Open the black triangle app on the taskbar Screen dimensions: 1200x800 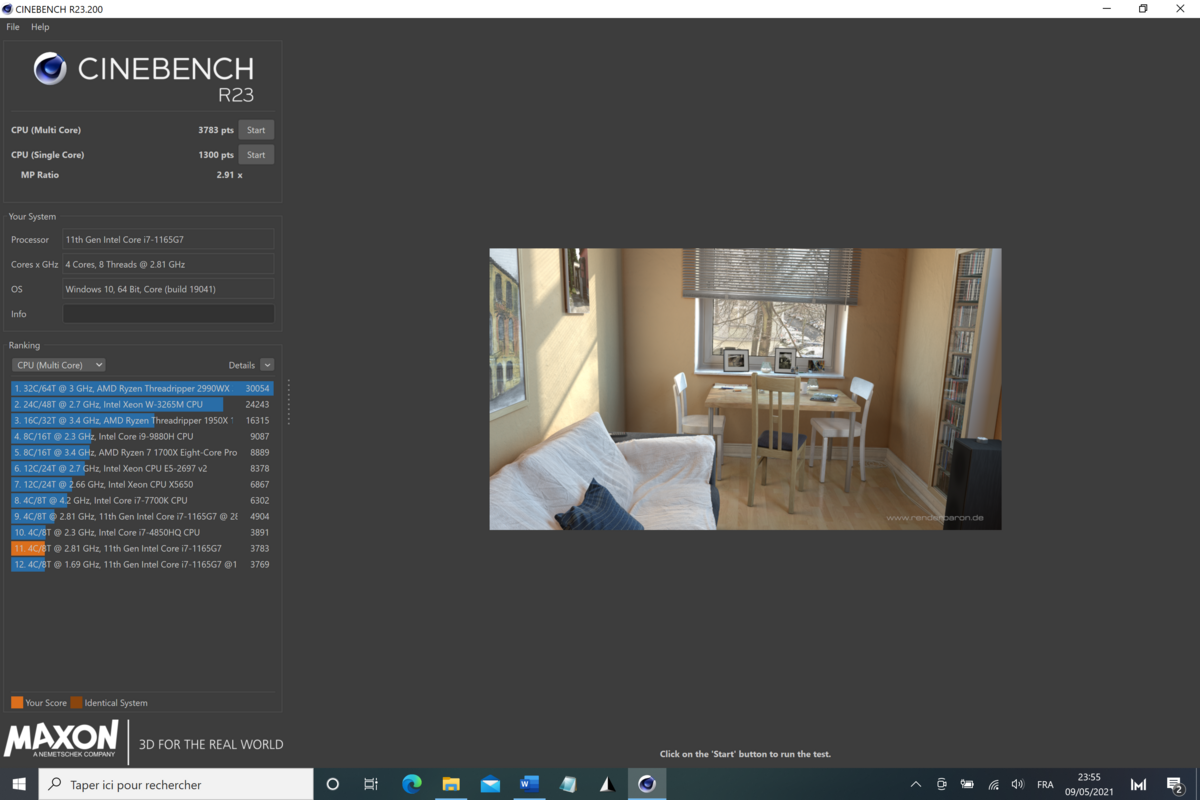607,784
